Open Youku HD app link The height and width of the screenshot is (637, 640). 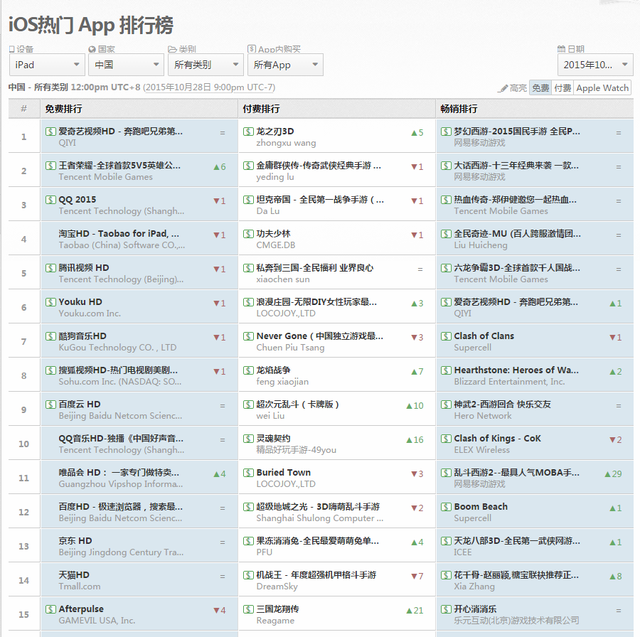[x=80, y=302]
